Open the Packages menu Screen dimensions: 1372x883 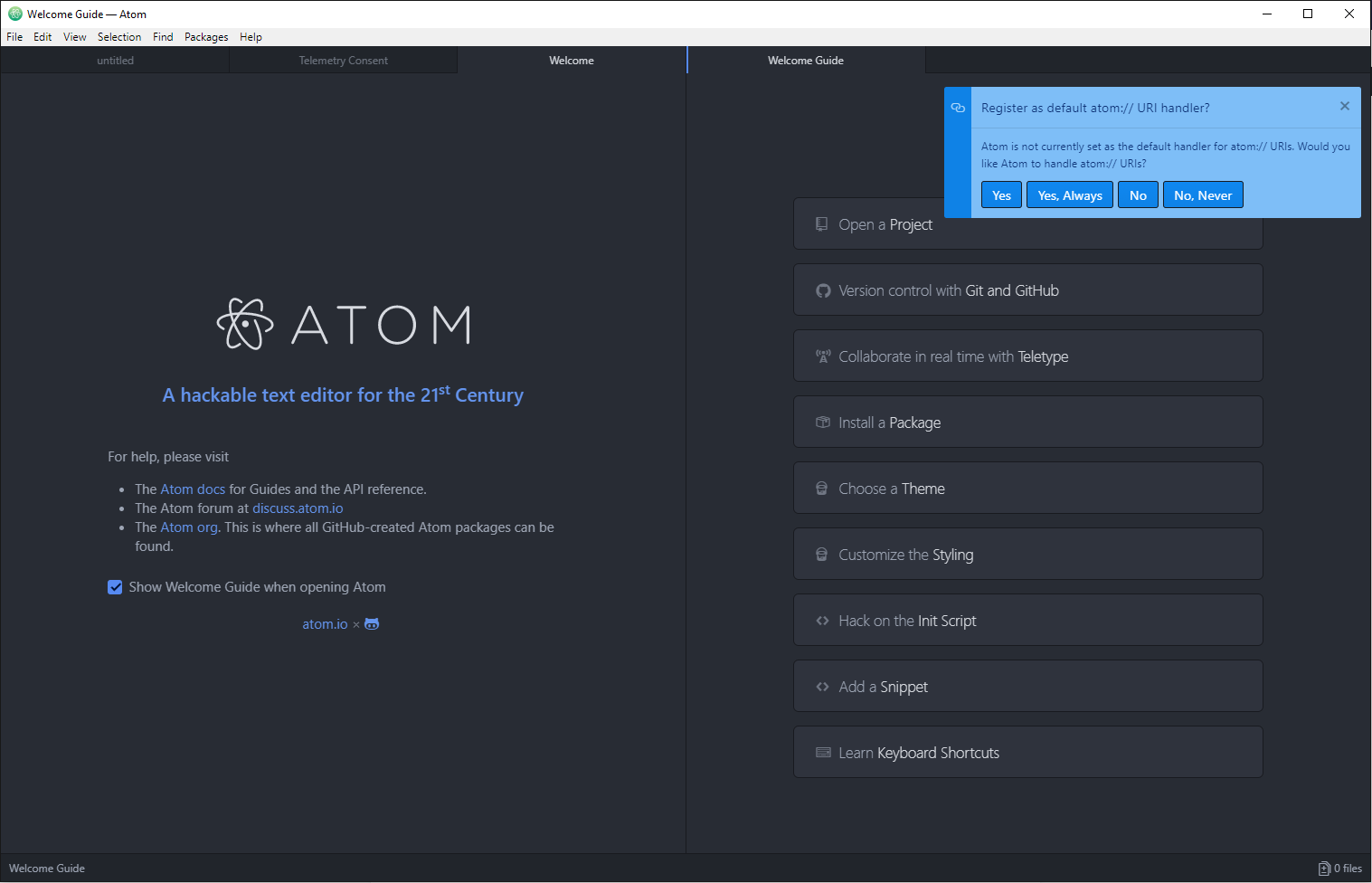click(206, 37)
